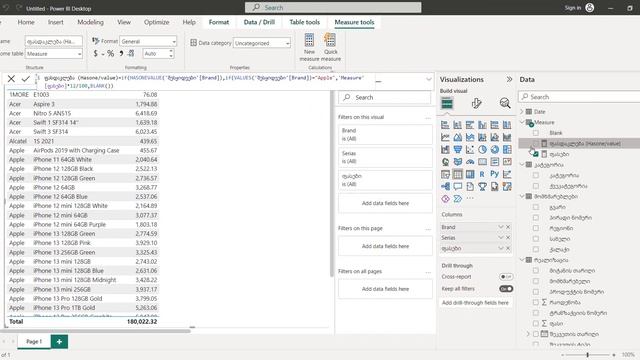Open Page 1 report tab
640x360 pixels.
click(x=34, y=341)
